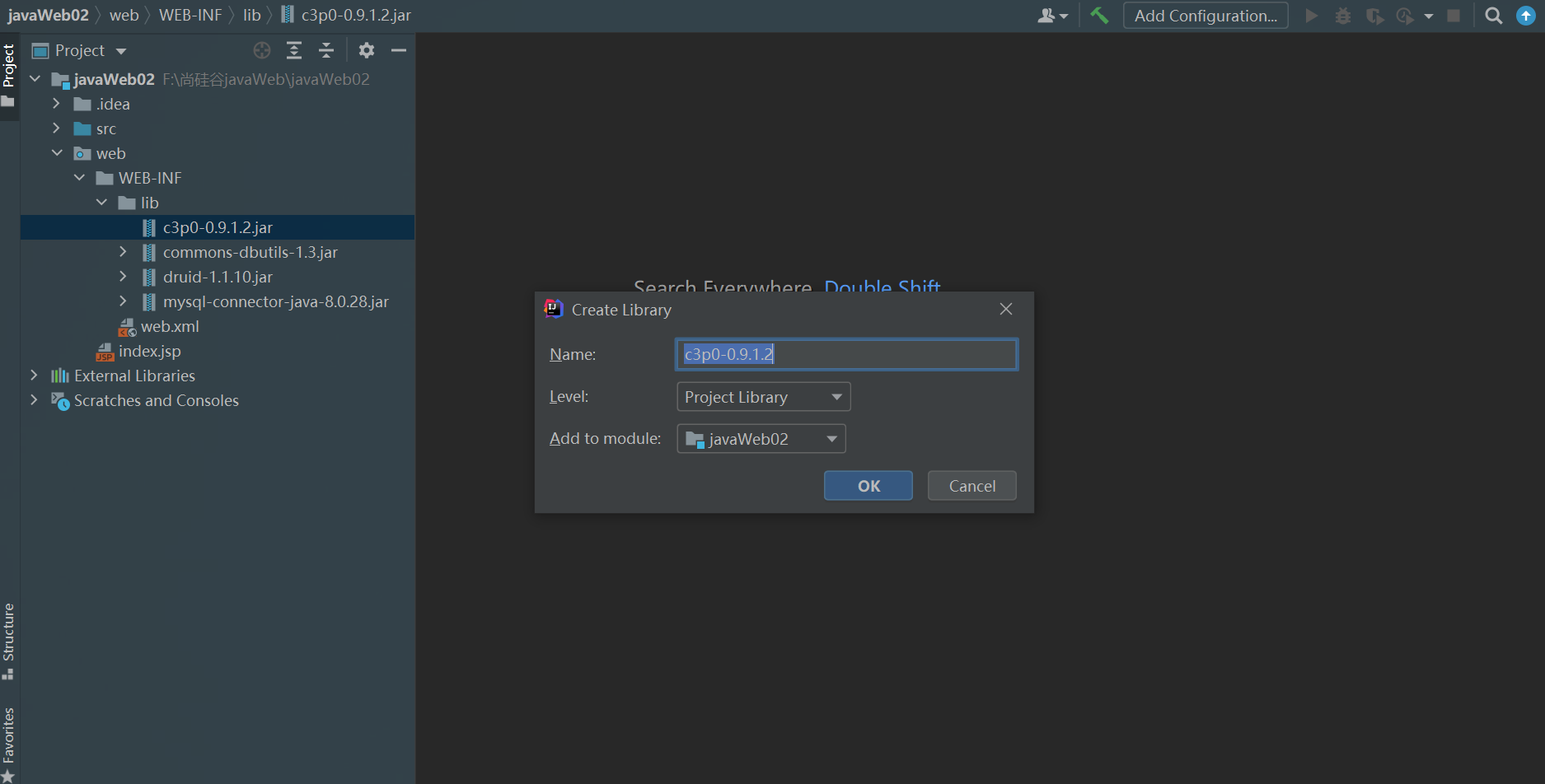The height and width of the screenshot is (784, 1545).
Task: Click the Expand All icon in Project panel
Action: pos(294,50)
